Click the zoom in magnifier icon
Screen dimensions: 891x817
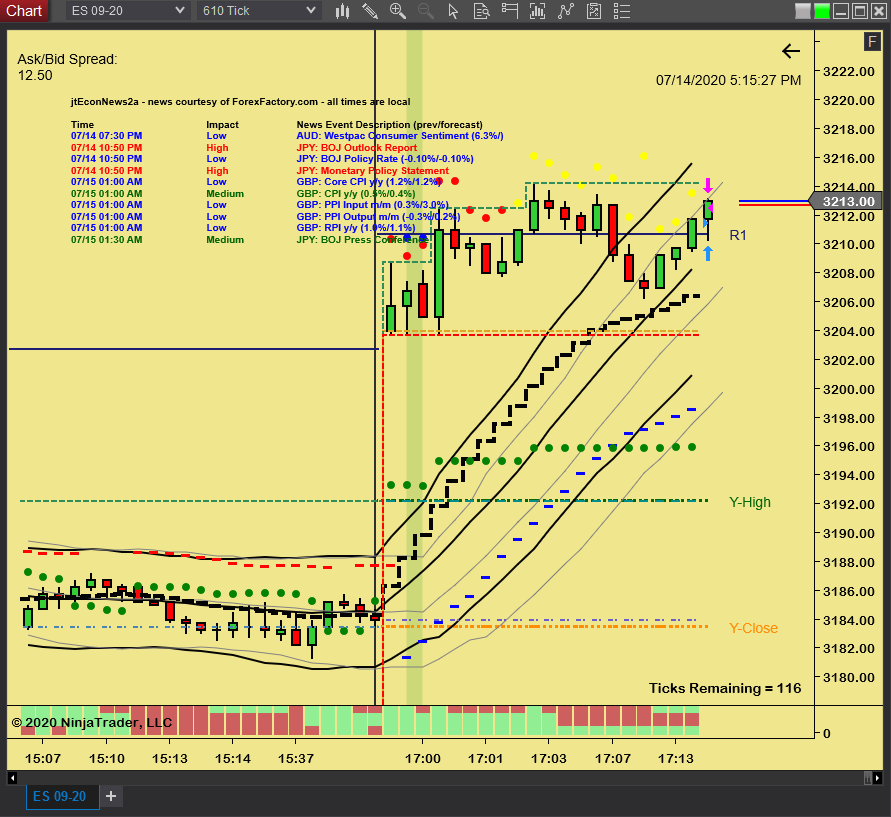pyautogui.click(x=397, y=11)
